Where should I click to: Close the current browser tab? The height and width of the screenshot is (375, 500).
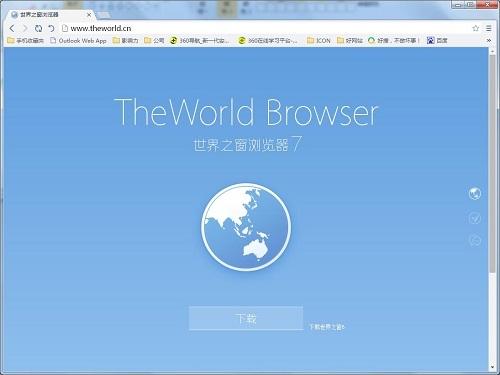tap(89, 15)
